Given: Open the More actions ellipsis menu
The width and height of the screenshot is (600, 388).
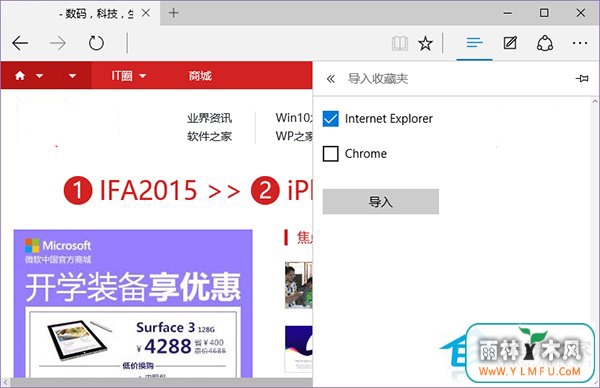Looking at the screenshot, I should coord(580,43).
